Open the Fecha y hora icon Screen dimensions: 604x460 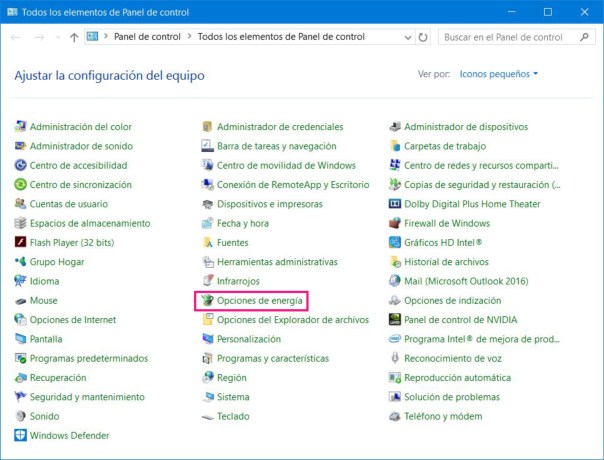click(x=207, y=223)
